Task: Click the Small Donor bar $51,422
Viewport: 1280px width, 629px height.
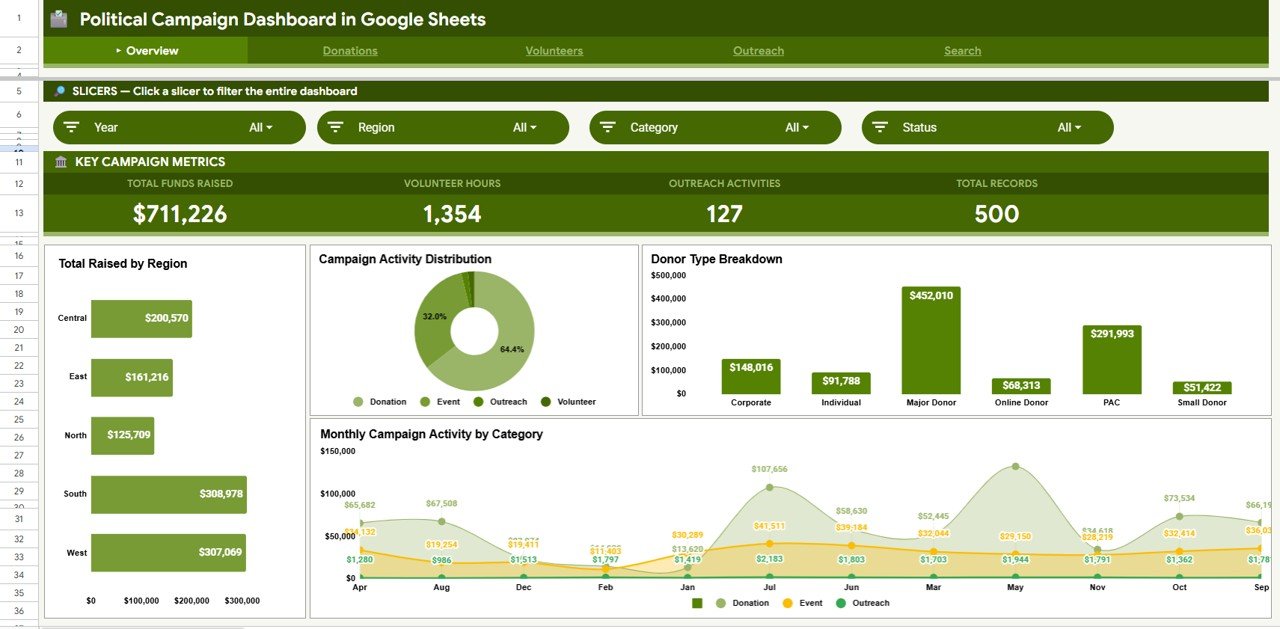Action: (1202, 388)
